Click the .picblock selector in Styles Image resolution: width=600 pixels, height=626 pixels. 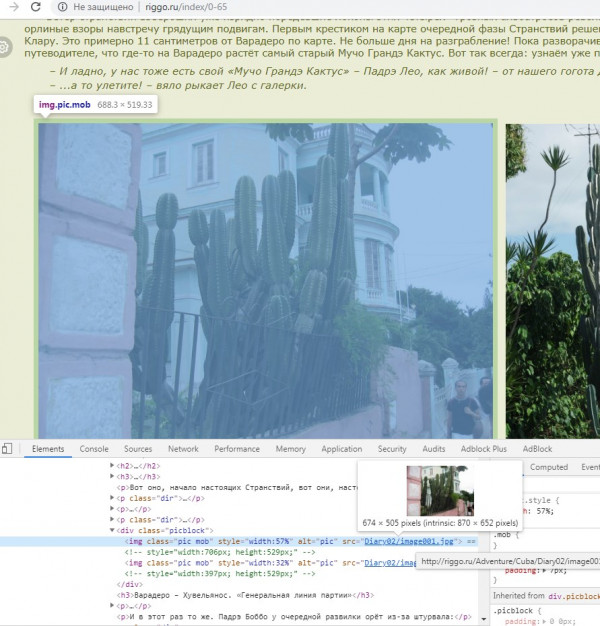515,610
